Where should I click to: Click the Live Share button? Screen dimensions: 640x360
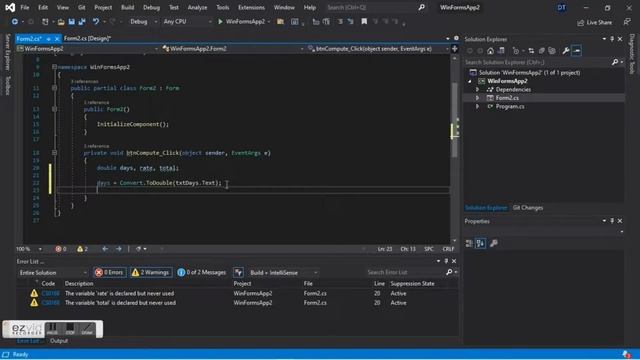tap(594, 22)
